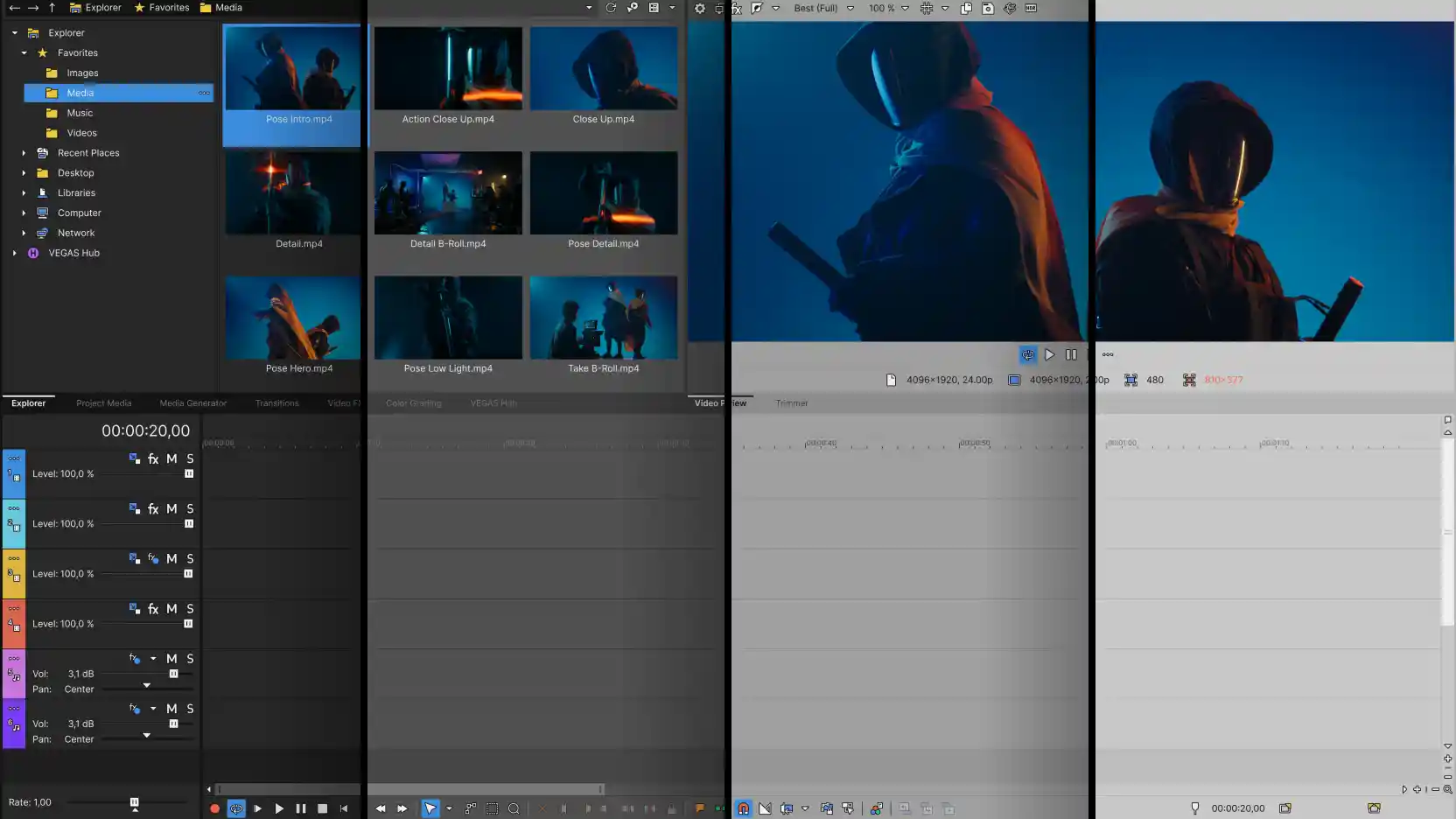The image size is (1456, 819).
Task: Refresh the explorer view
Action: [611, 8]
